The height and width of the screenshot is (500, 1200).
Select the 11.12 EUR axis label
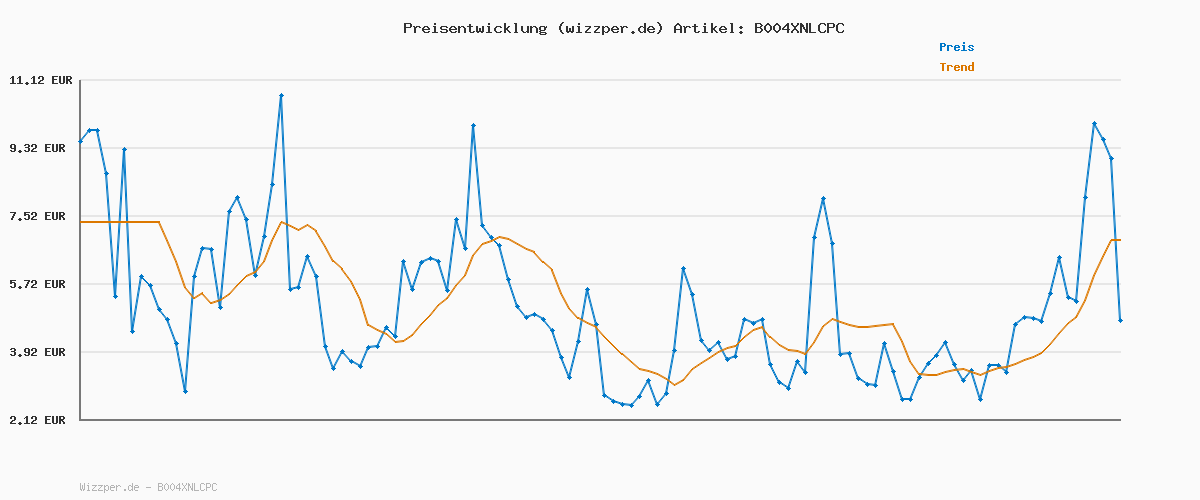coord(40,80)
